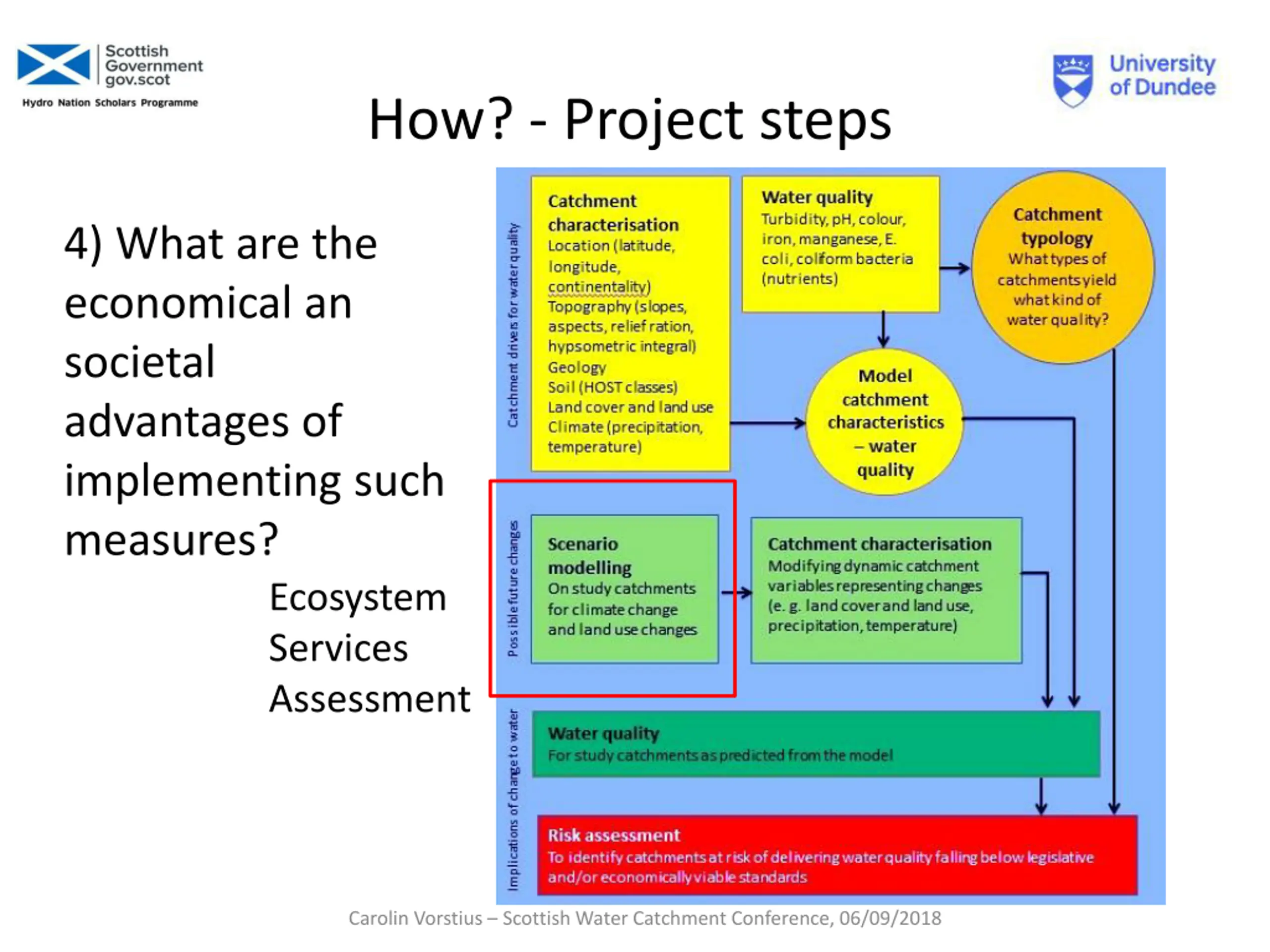Click 'Location (latitude, longitude, continentality)' line
This screenshot has width=1270, height=952.
pyautogui.click(x=611, y=266)
